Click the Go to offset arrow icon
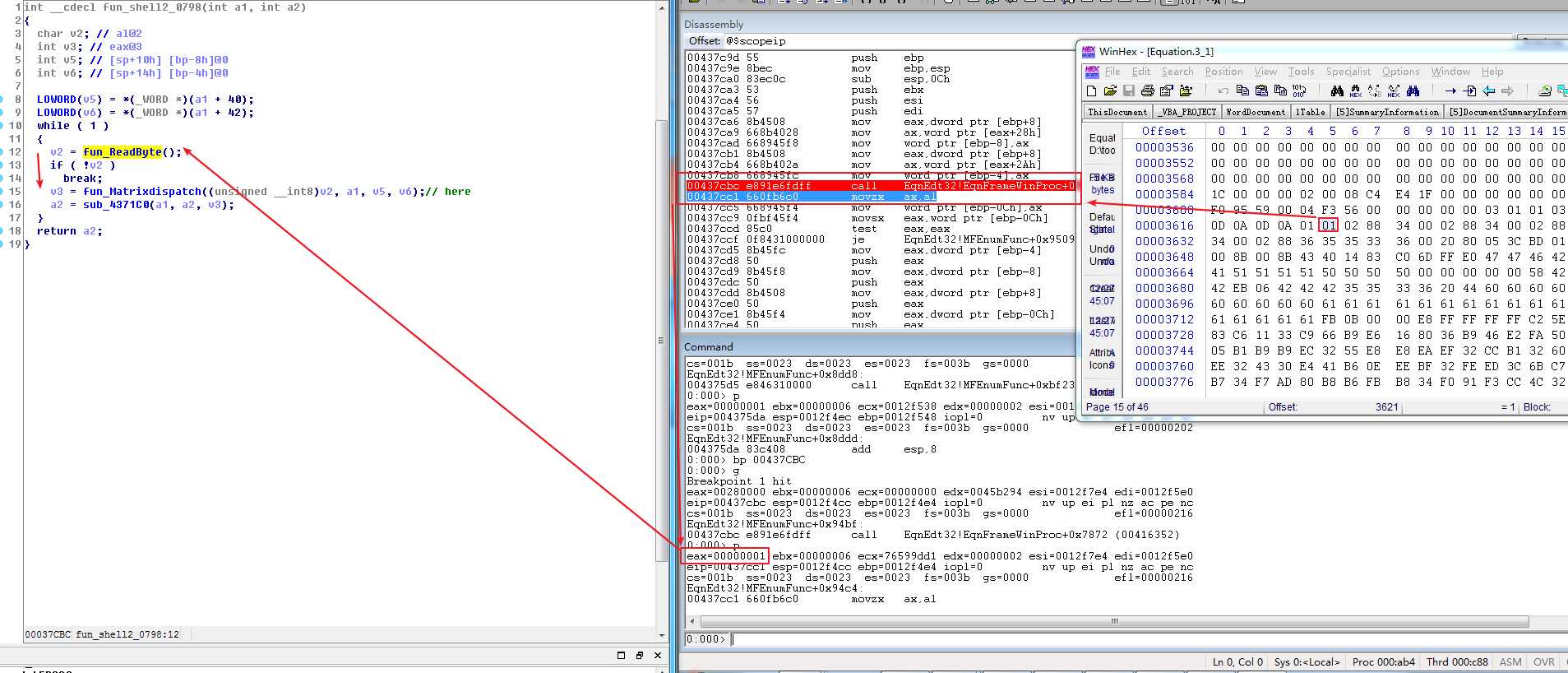The width and height of the screenshot is (1568, 673). (1450, 91)
